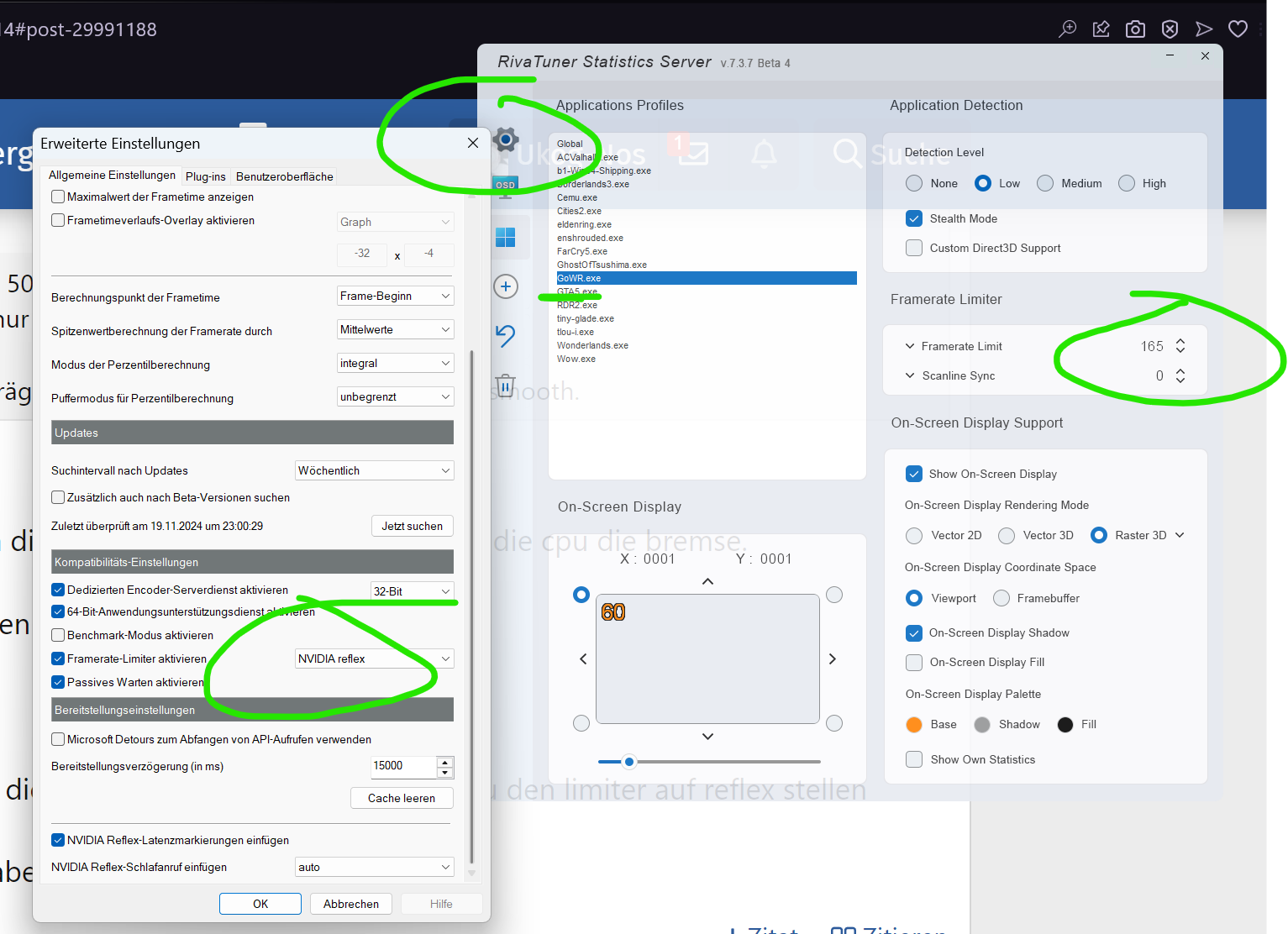Click the zoom magnifier icon in browser toolbar
The image size is (1288, 934).
(1067, 29)
